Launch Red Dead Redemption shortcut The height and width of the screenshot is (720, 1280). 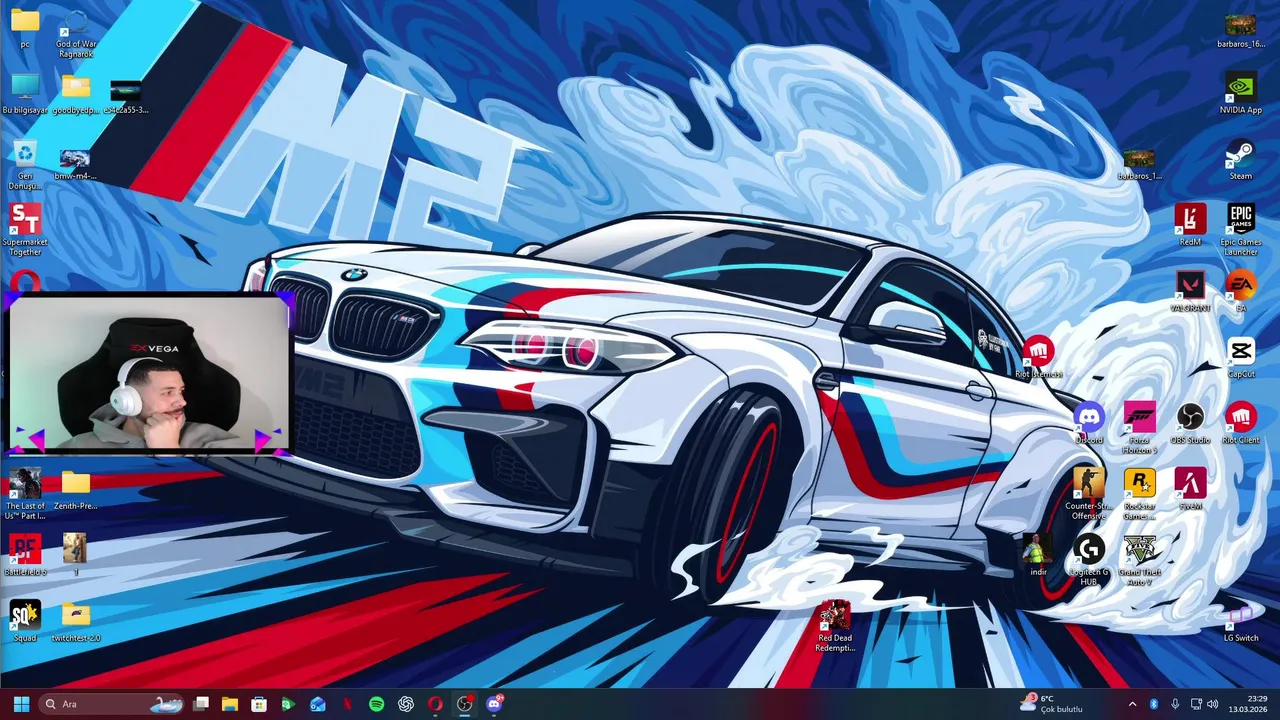[x=835, y=627]
